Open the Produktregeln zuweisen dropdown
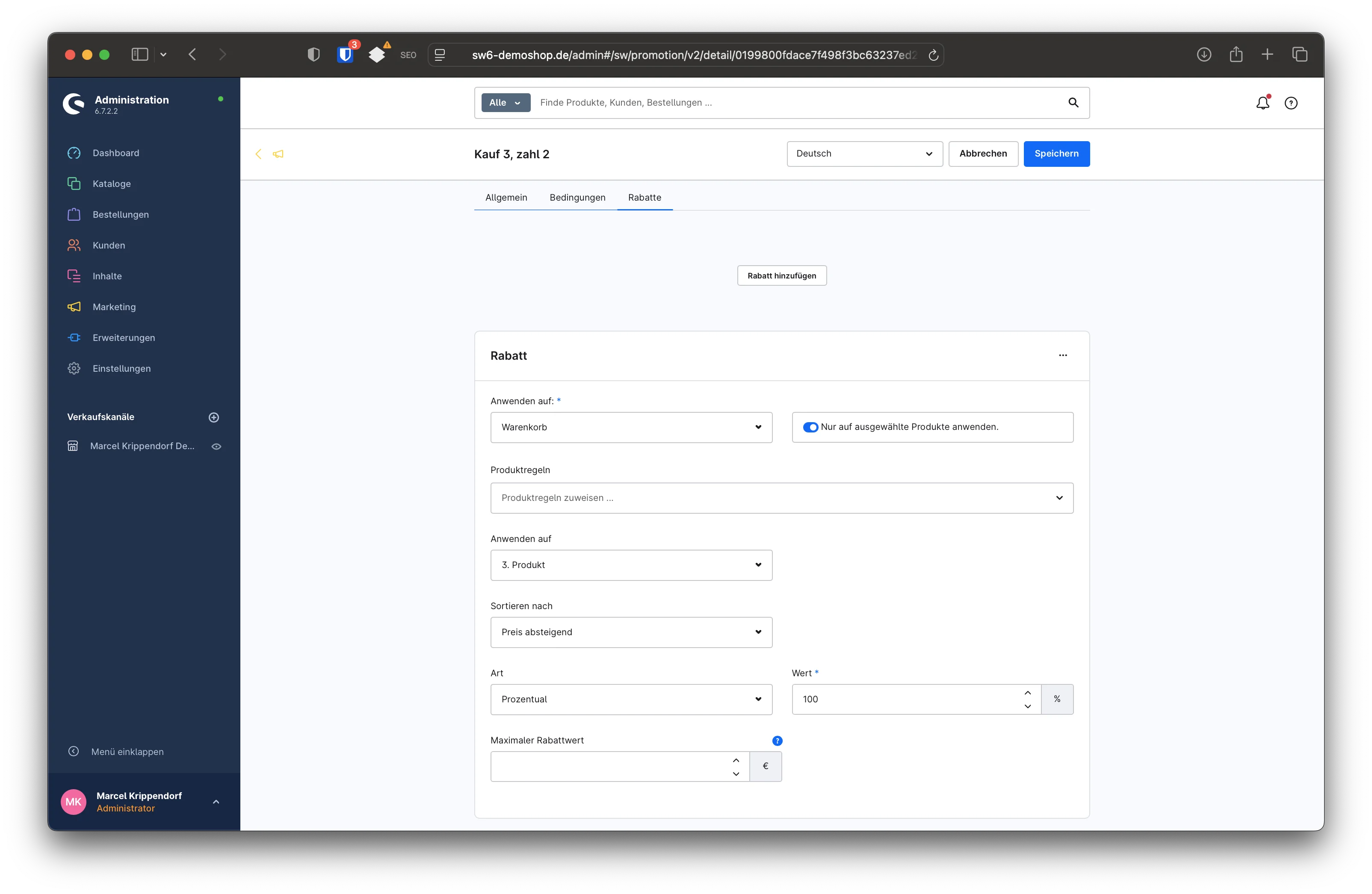Screen dimensions: 1372x894 pyautogui.click(x=781, y=498)
